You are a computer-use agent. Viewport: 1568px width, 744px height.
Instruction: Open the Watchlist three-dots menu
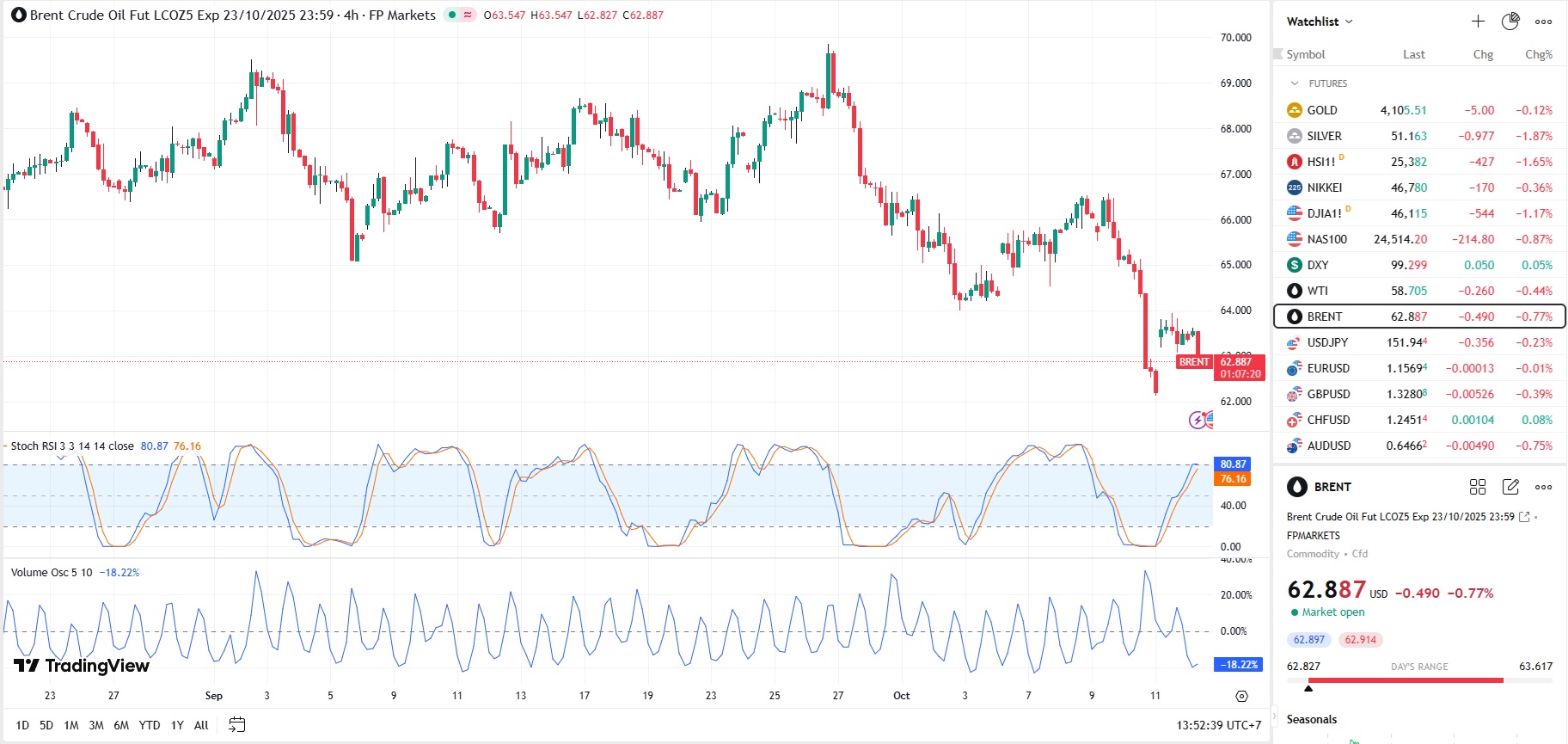pyautogui.click(x=1544, y=22)
